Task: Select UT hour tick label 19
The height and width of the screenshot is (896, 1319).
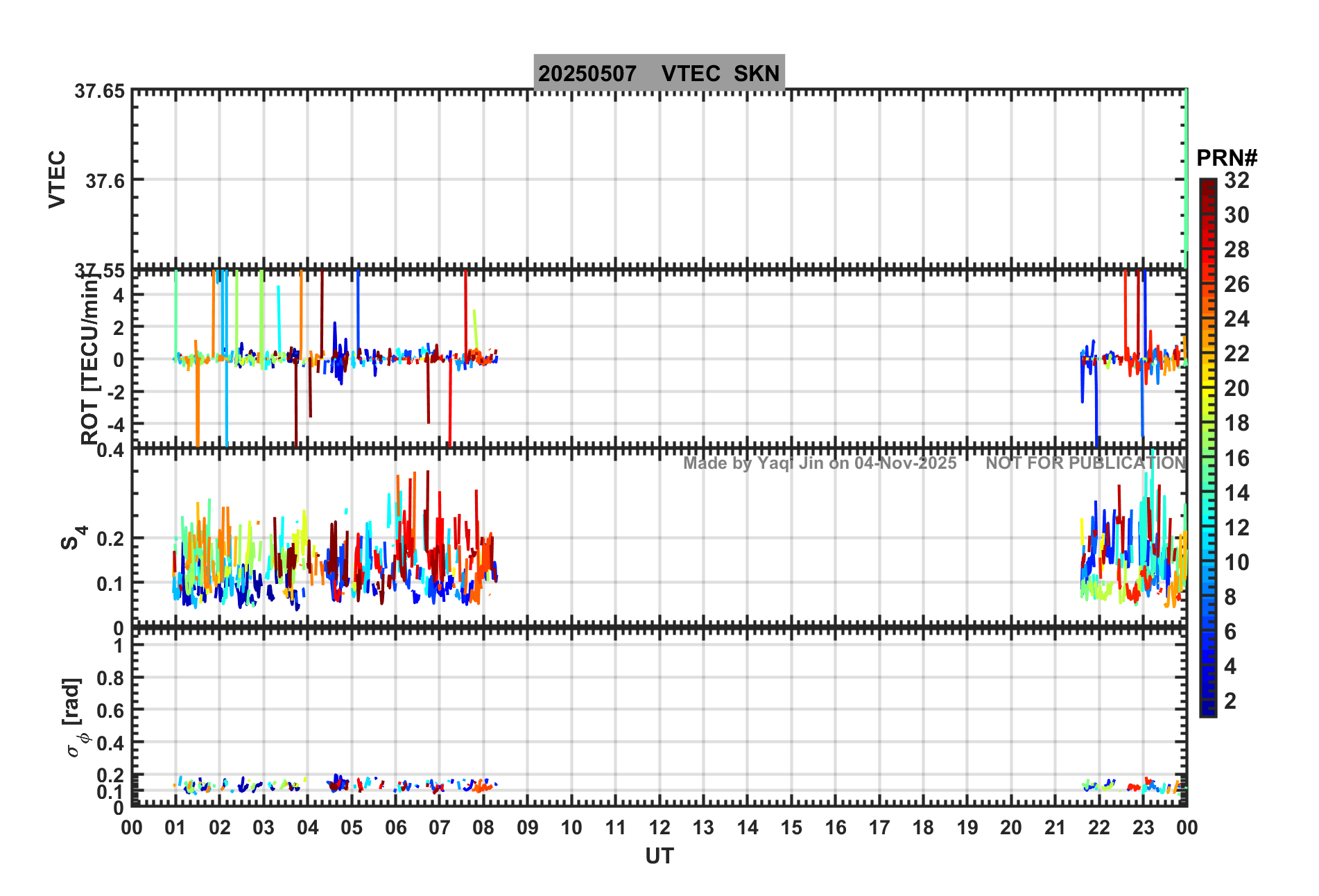Action: pyautogui.click(x=967, y=827)
